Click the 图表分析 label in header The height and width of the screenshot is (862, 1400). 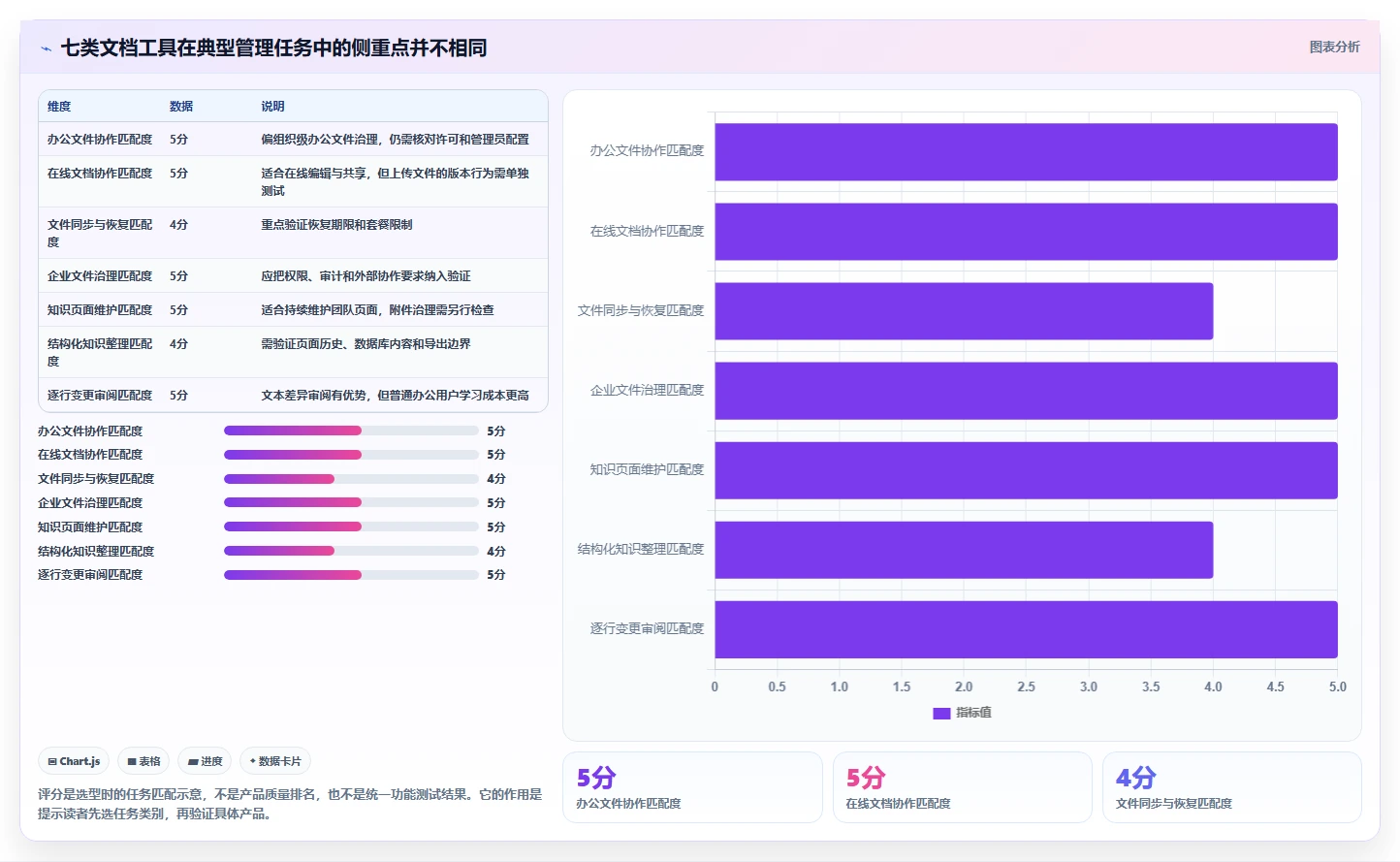point(1334,47)
